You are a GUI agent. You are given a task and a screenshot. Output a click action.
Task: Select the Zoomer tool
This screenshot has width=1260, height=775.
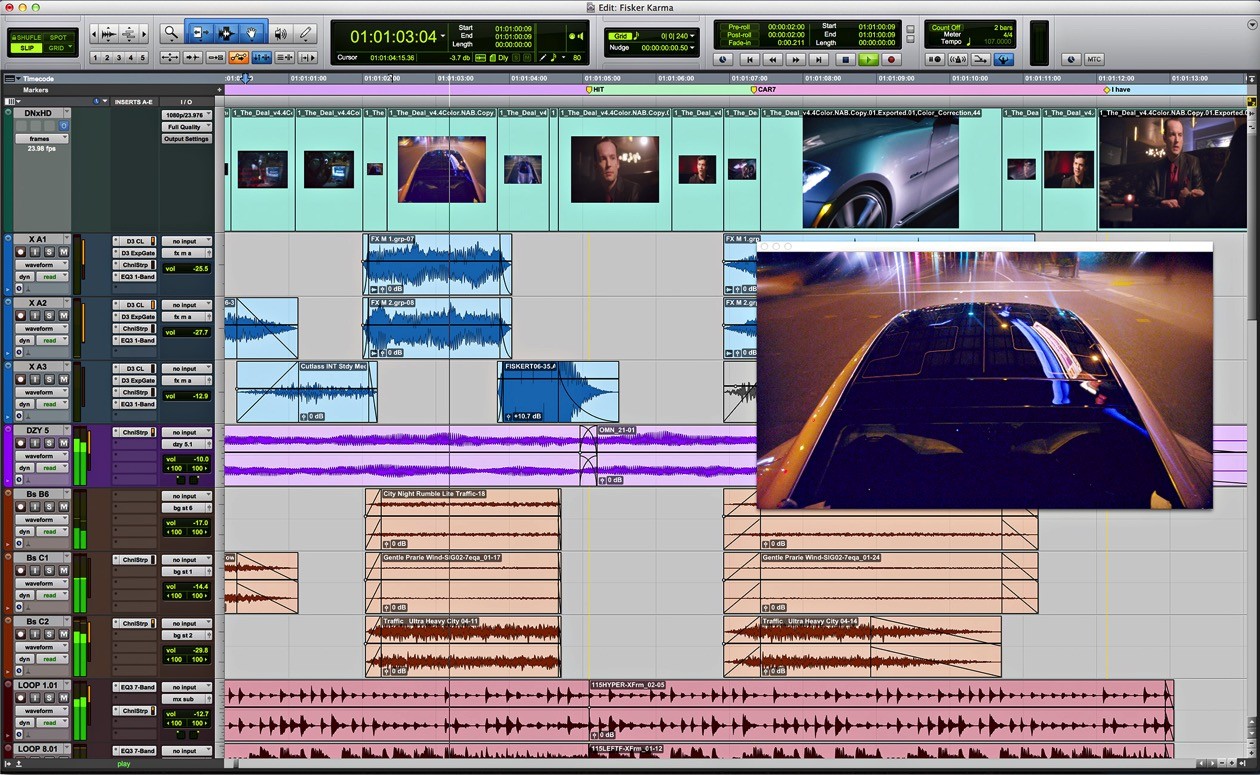point(170,33)
